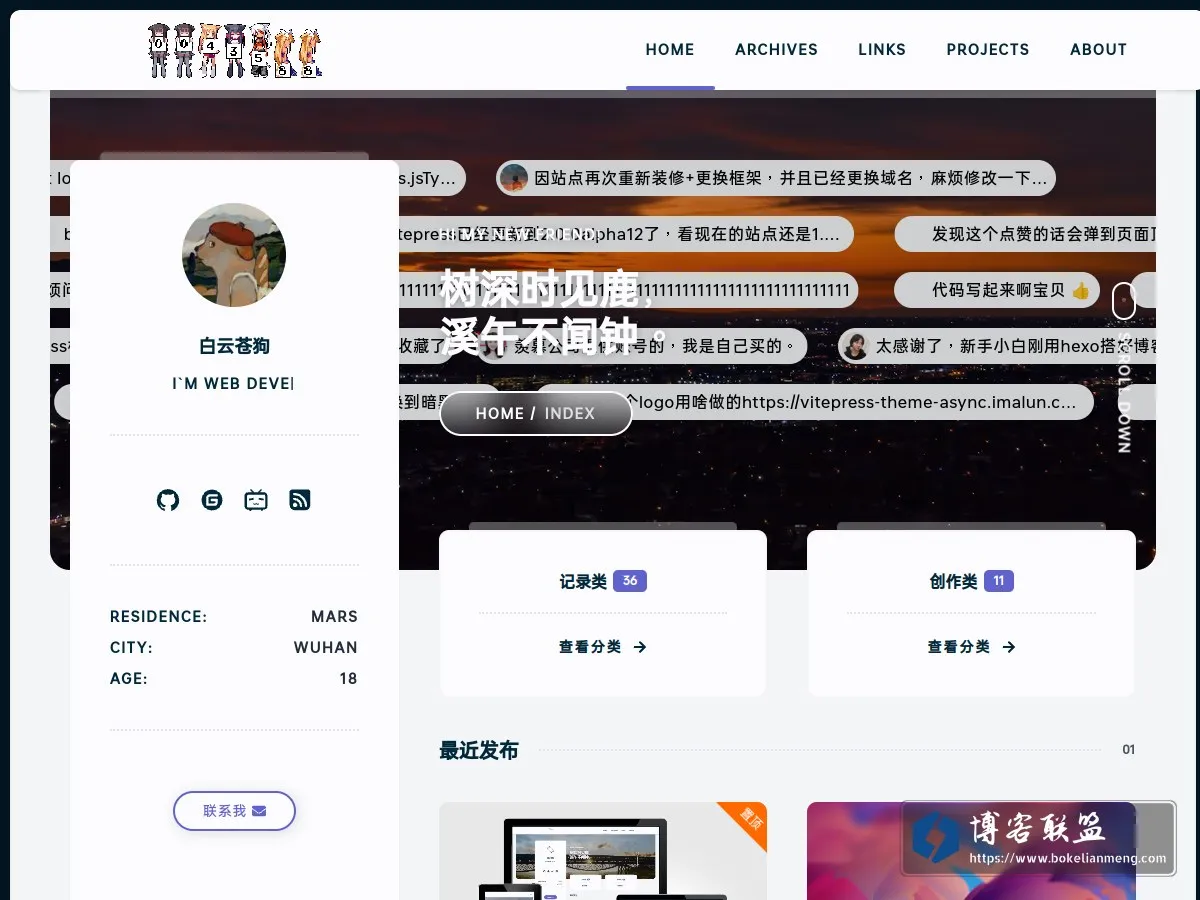This screenshot has height=900, width=1200.
Task: Click the 创作类 category title
Action: pos(953,581)
